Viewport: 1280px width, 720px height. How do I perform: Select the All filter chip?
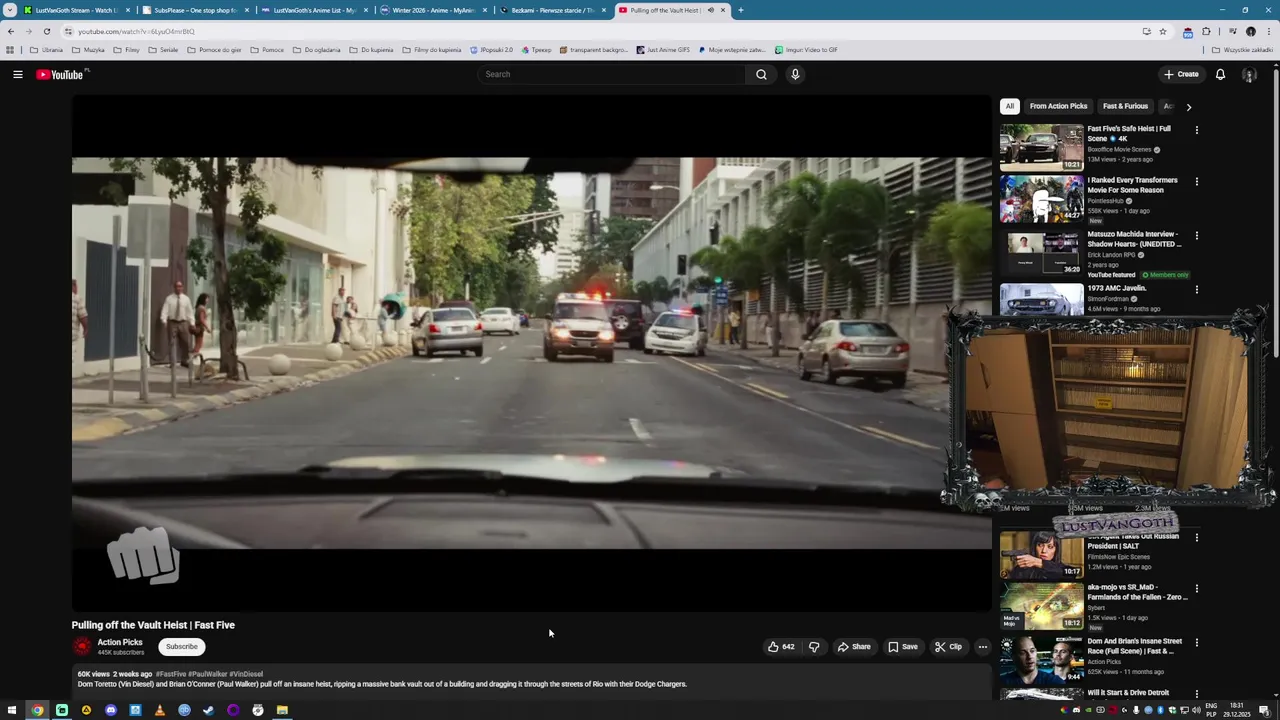(1010, 106)
